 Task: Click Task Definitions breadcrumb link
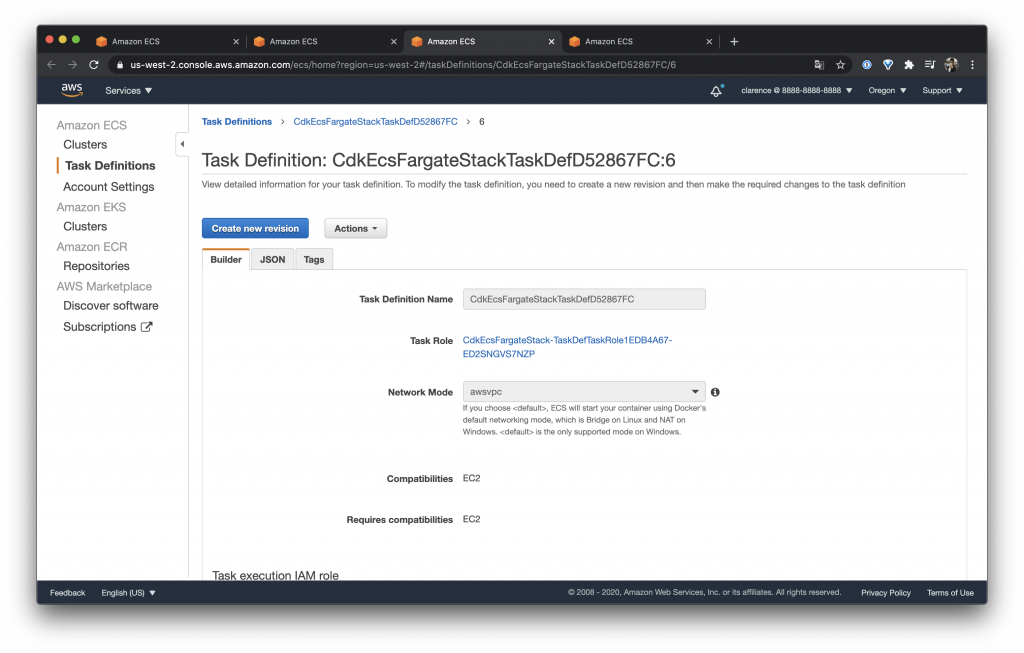point(236,121)
